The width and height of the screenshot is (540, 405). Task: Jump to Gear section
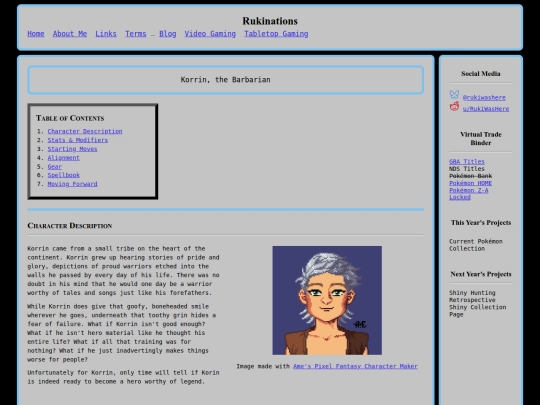click(55, 167)
